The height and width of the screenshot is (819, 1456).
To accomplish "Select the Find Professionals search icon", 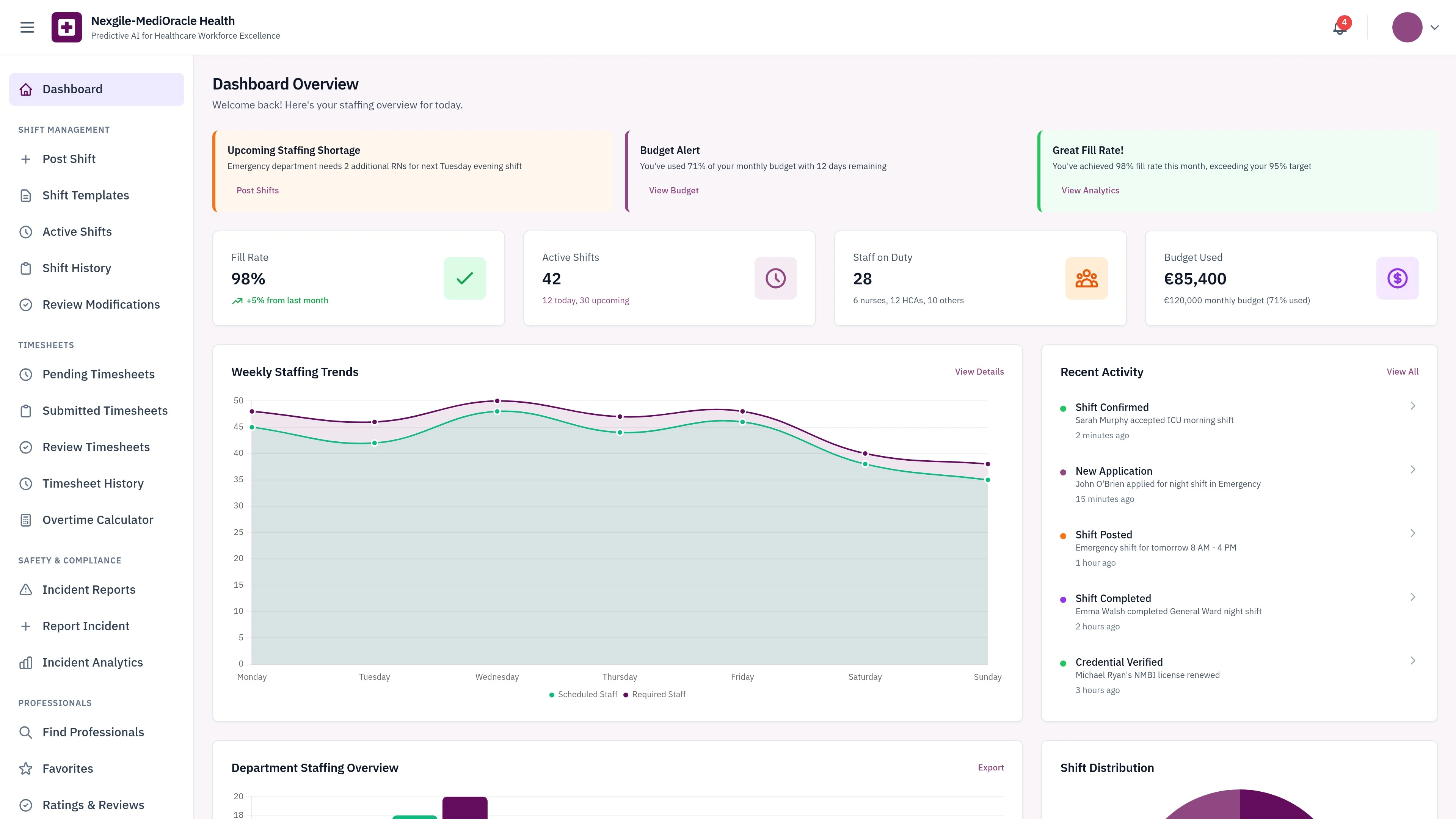I will [x=26, y=732].
